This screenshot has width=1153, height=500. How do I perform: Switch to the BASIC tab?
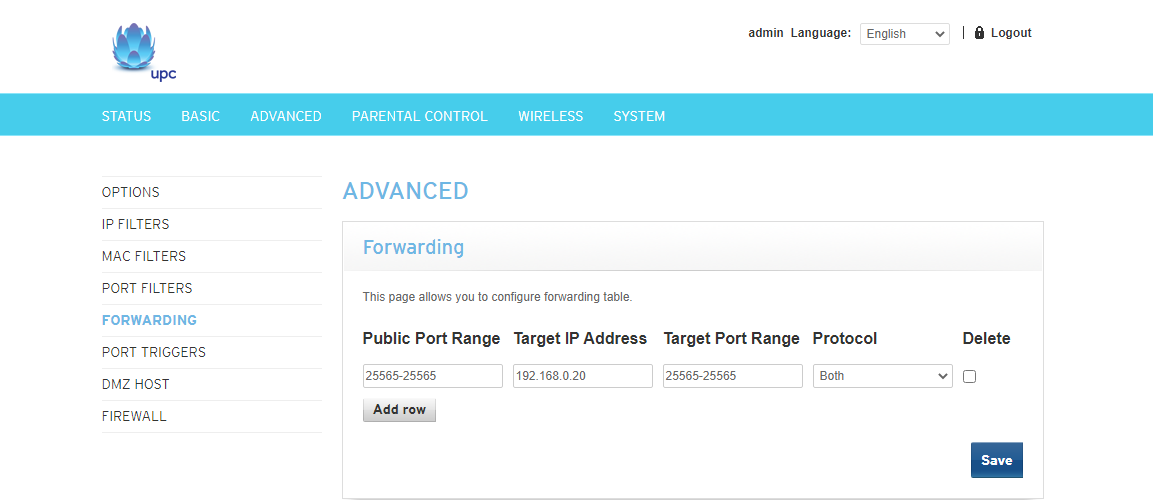point(200,116)
